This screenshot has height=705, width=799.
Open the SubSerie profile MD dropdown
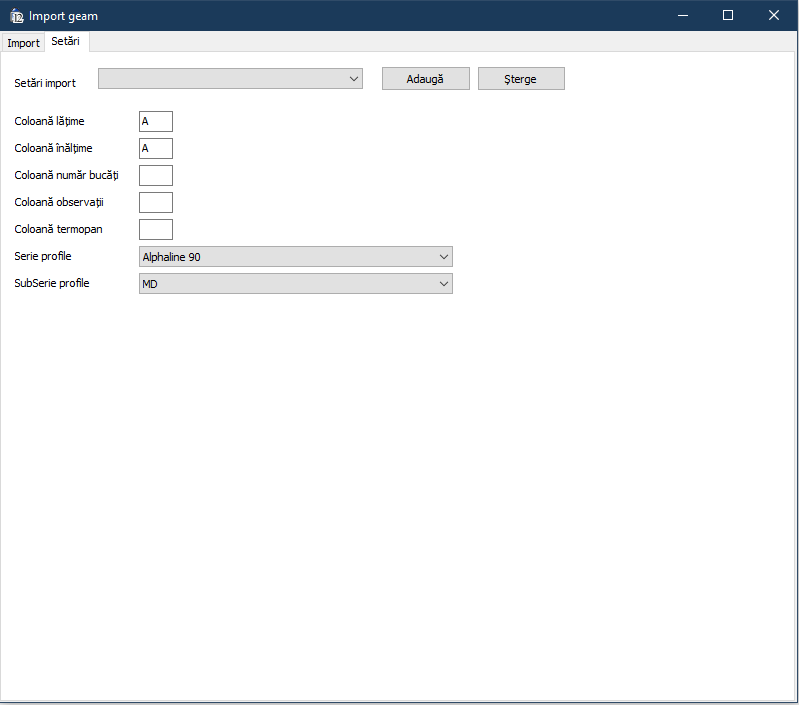(x=295, y=284)
